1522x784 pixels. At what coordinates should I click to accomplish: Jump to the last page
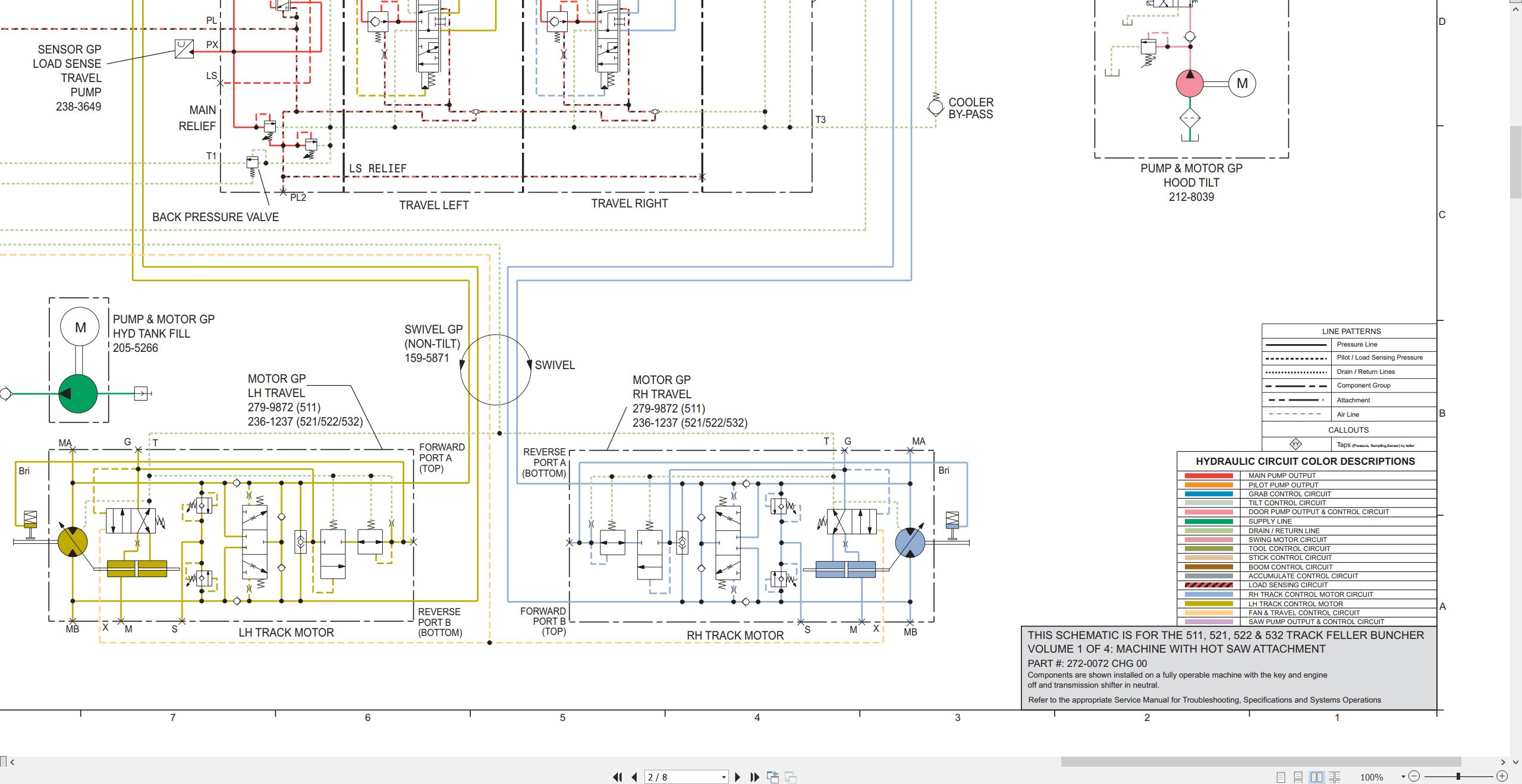coord(755,777)
